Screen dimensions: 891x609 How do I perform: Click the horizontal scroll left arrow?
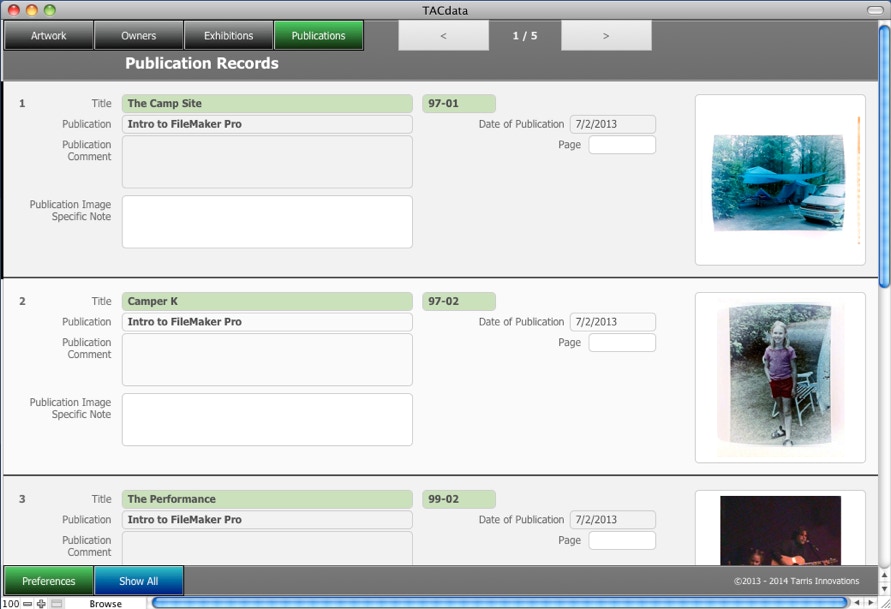point(857,603)
